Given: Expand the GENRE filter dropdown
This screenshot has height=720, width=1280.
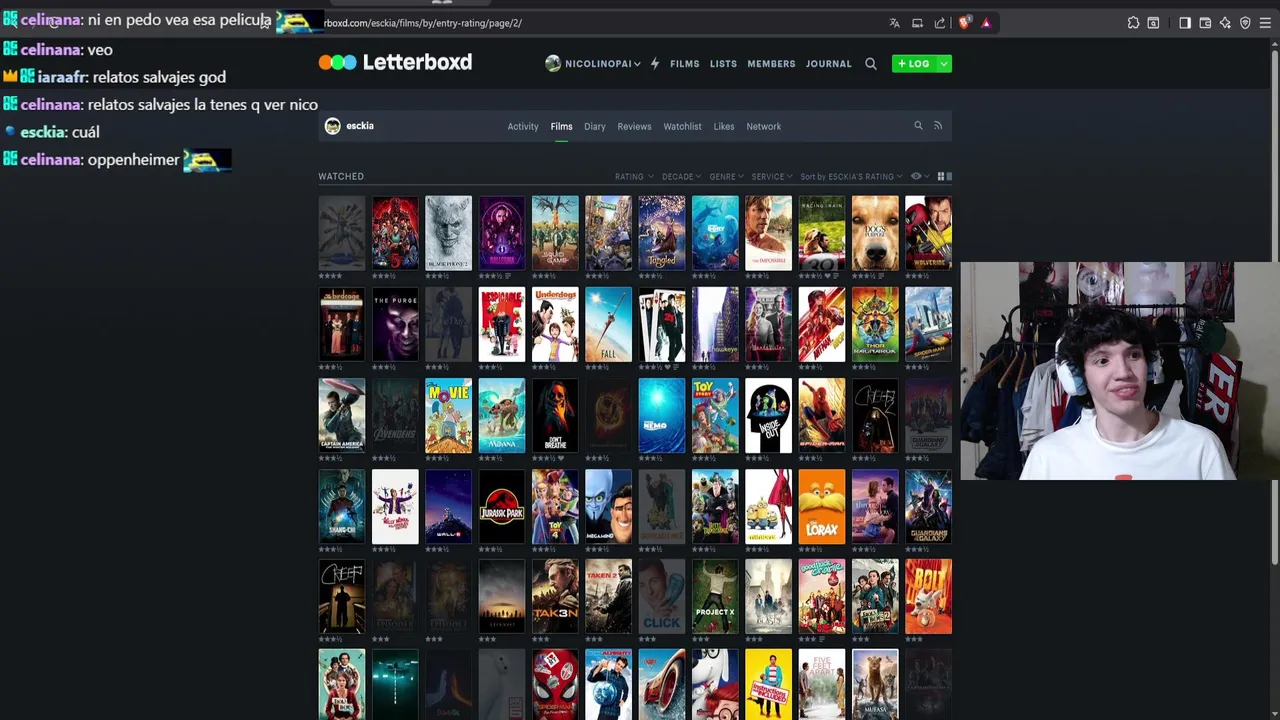Looking at the screenshot, I should [727, 176].
